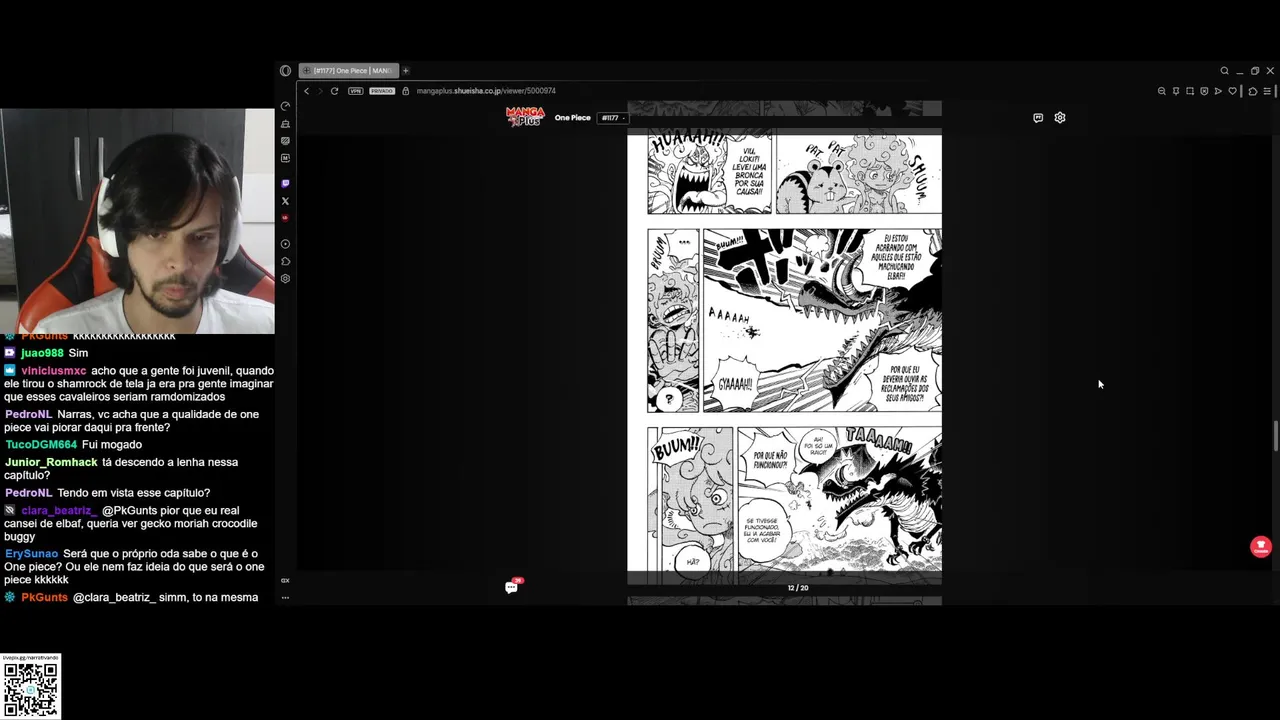The width and height of the screenshot is (1280, 720).
Task: Open the comments bubble with red badge
Action: (x=512, y=587)
